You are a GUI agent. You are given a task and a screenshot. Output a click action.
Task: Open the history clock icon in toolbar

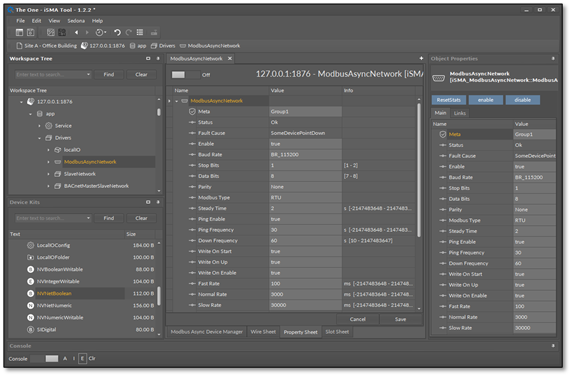100,32
